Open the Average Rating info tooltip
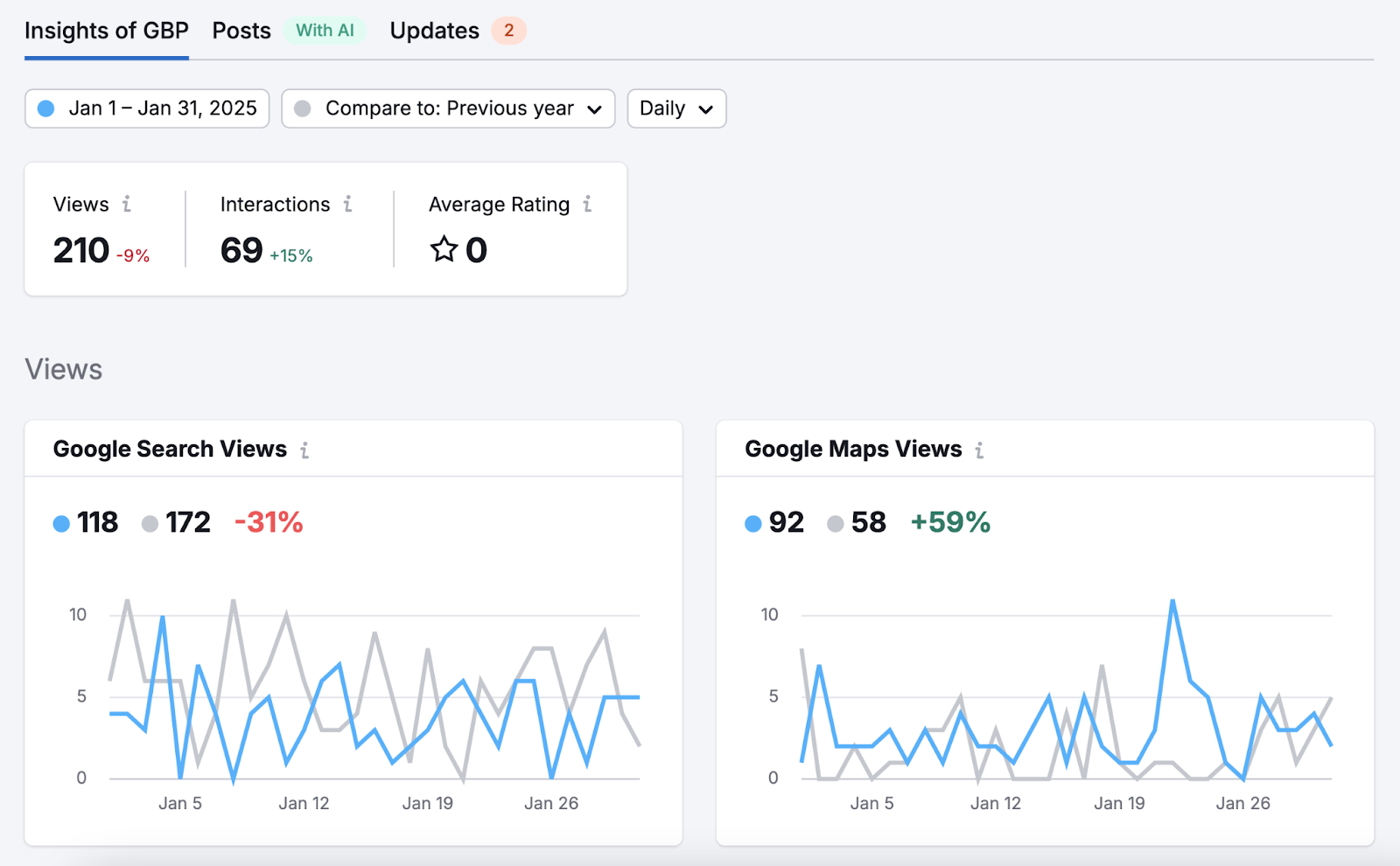1400x866 pixels. (x=588, y=204)
